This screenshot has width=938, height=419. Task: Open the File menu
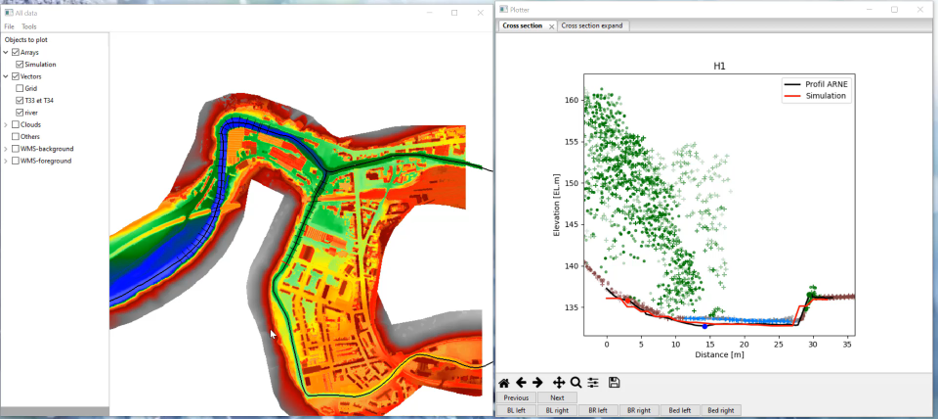(x=9, y=26)
